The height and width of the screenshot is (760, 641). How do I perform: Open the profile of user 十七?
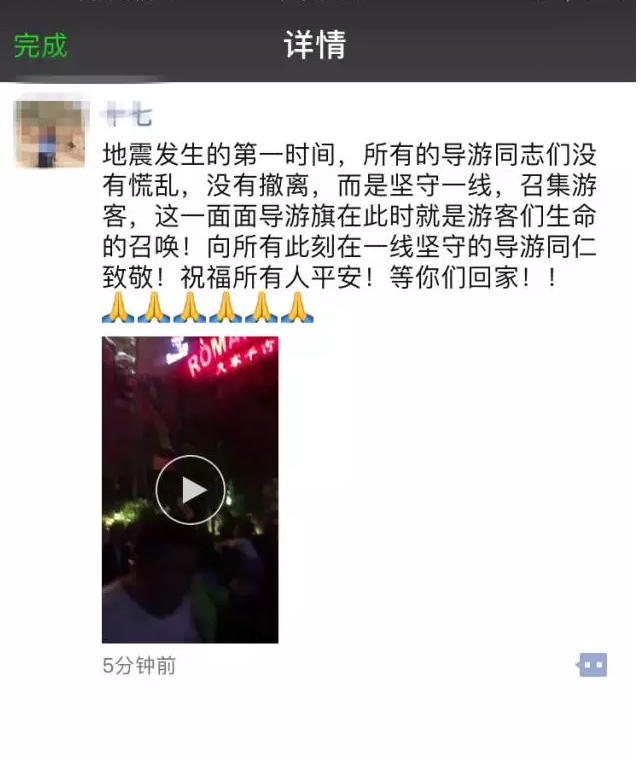point(128,117)
